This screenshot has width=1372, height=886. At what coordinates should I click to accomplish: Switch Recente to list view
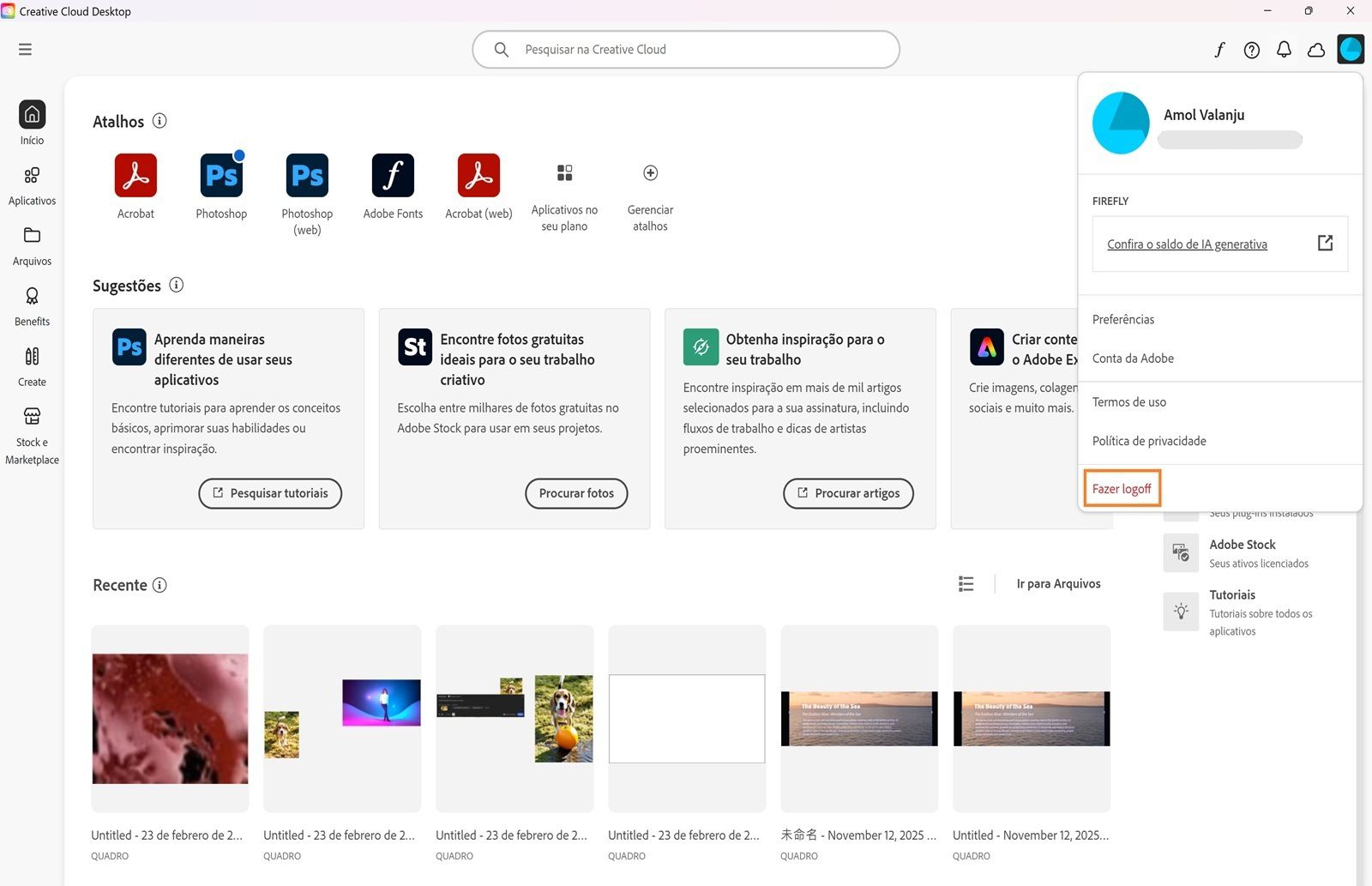(966, 584)
